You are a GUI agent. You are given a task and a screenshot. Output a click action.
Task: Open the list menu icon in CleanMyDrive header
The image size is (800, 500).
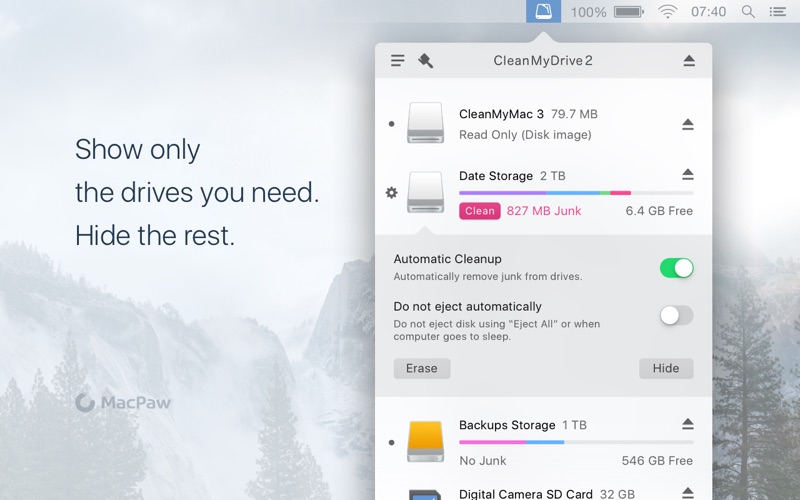coord(398,61)
